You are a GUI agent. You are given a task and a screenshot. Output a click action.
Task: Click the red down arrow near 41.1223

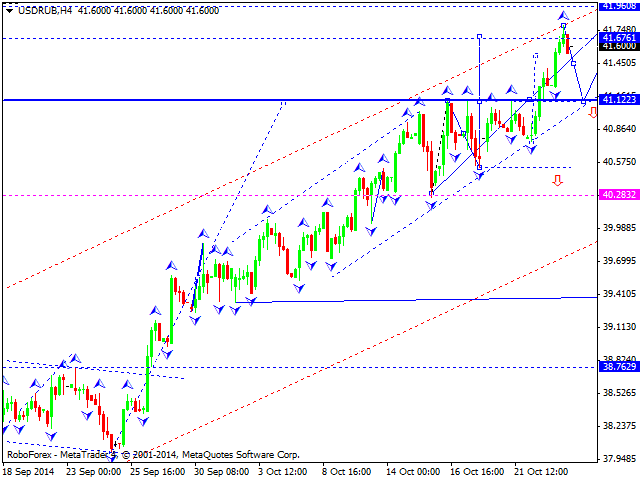pos(592,113)
